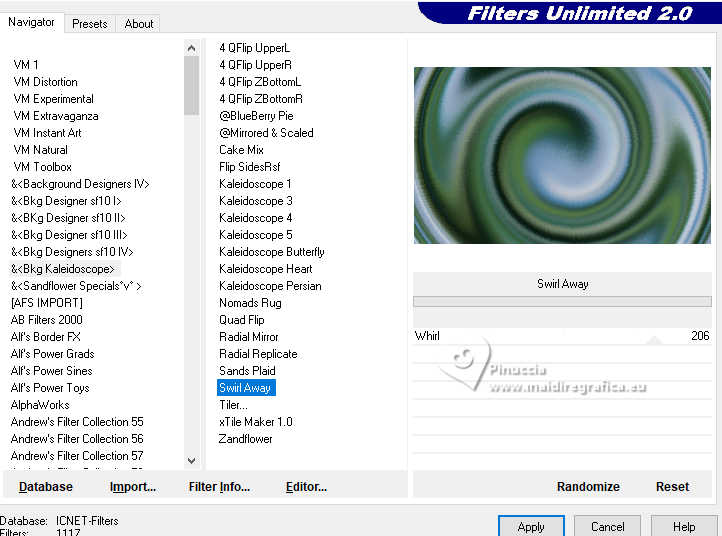Choose the 4 QFlip ZBottomL filter
The height and width of the screenshot is (536, 722).
pyautogui.click(x=260, y=82)
